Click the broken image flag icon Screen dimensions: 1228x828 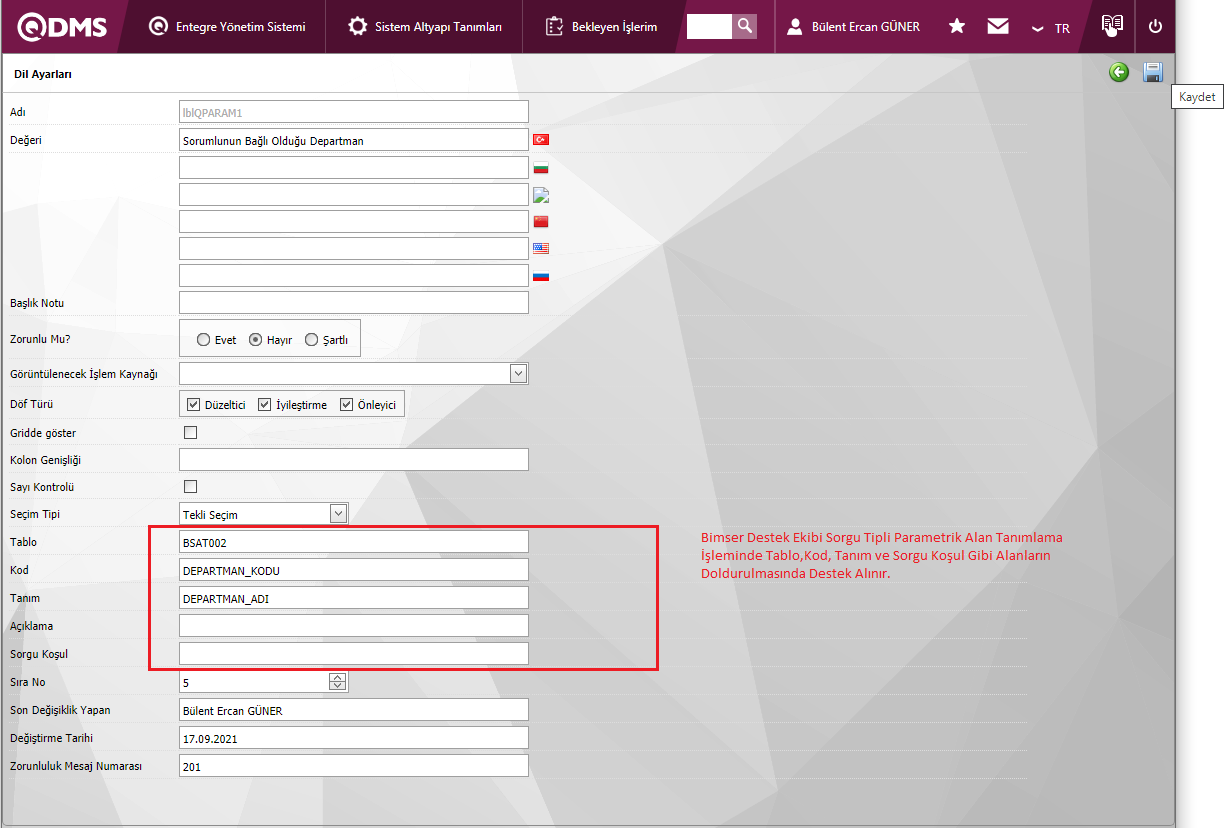coord(541,194)
